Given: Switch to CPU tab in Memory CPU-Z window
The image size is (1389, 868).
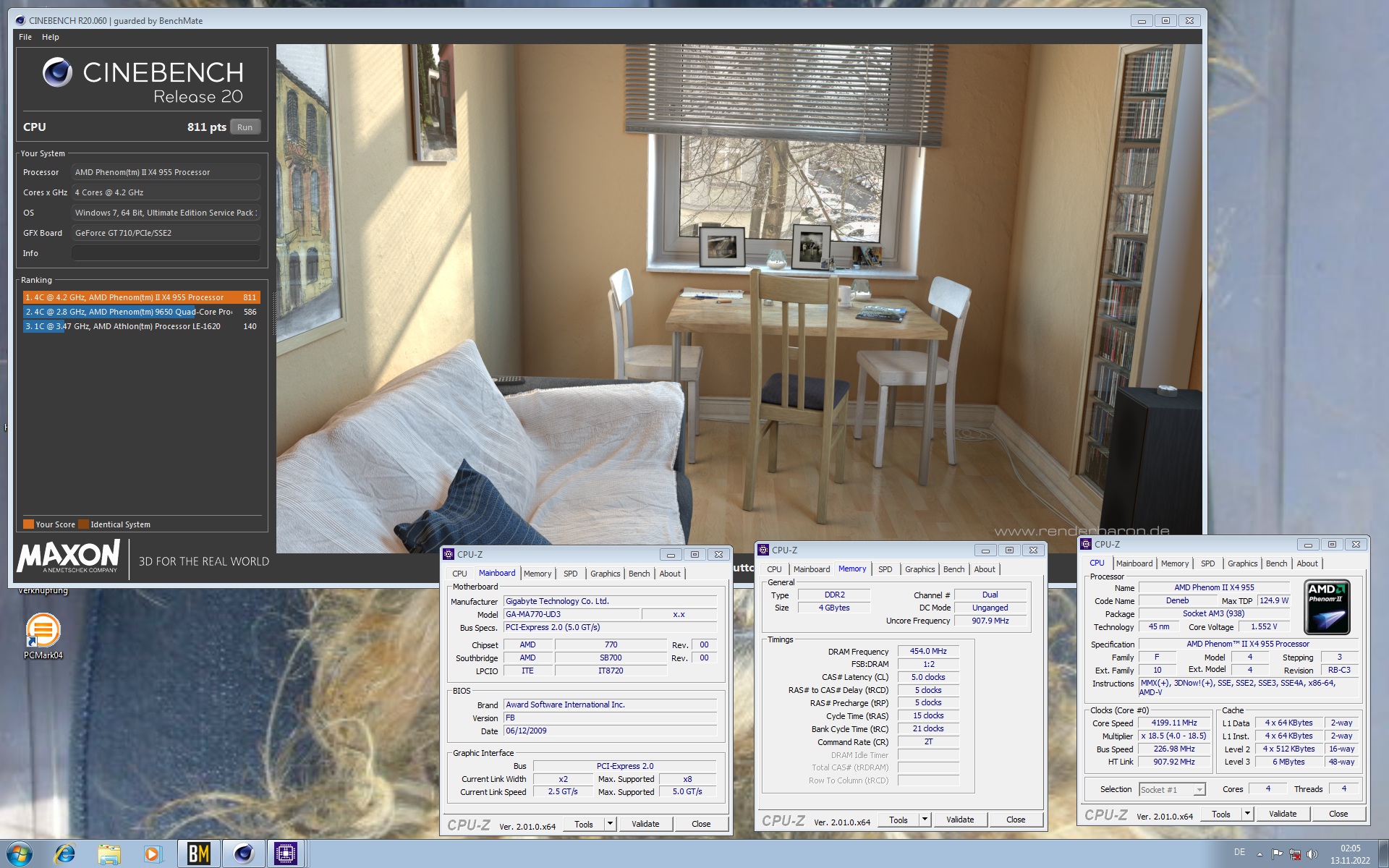Looking at the screenshot, I should [x=774, y=569].
